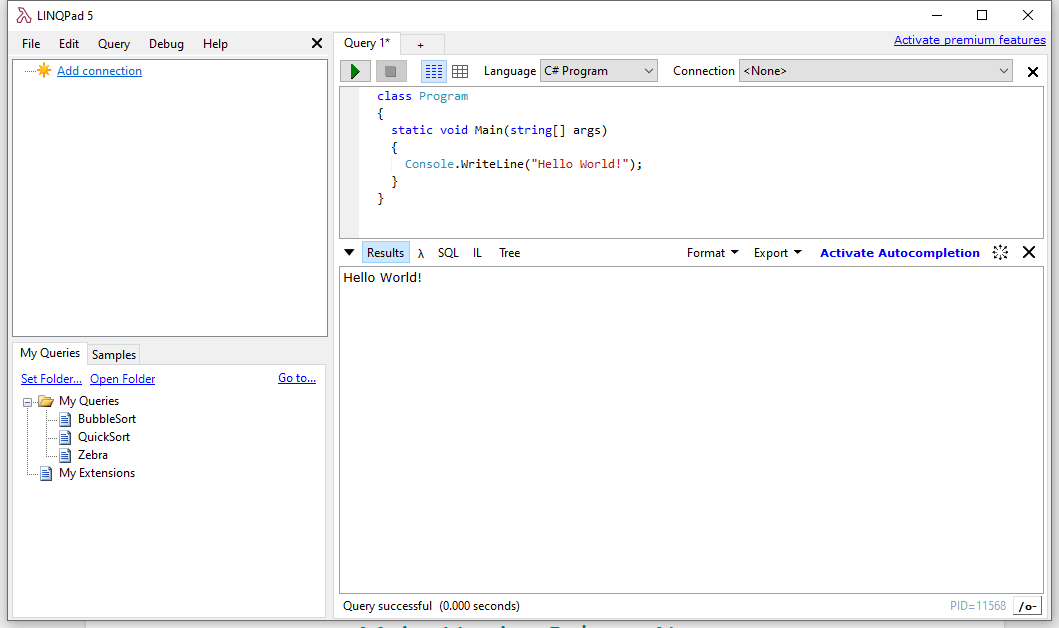The image size is (1059, 628).
Task: Switch to the SQL output tab
Action: coord(448,253)
